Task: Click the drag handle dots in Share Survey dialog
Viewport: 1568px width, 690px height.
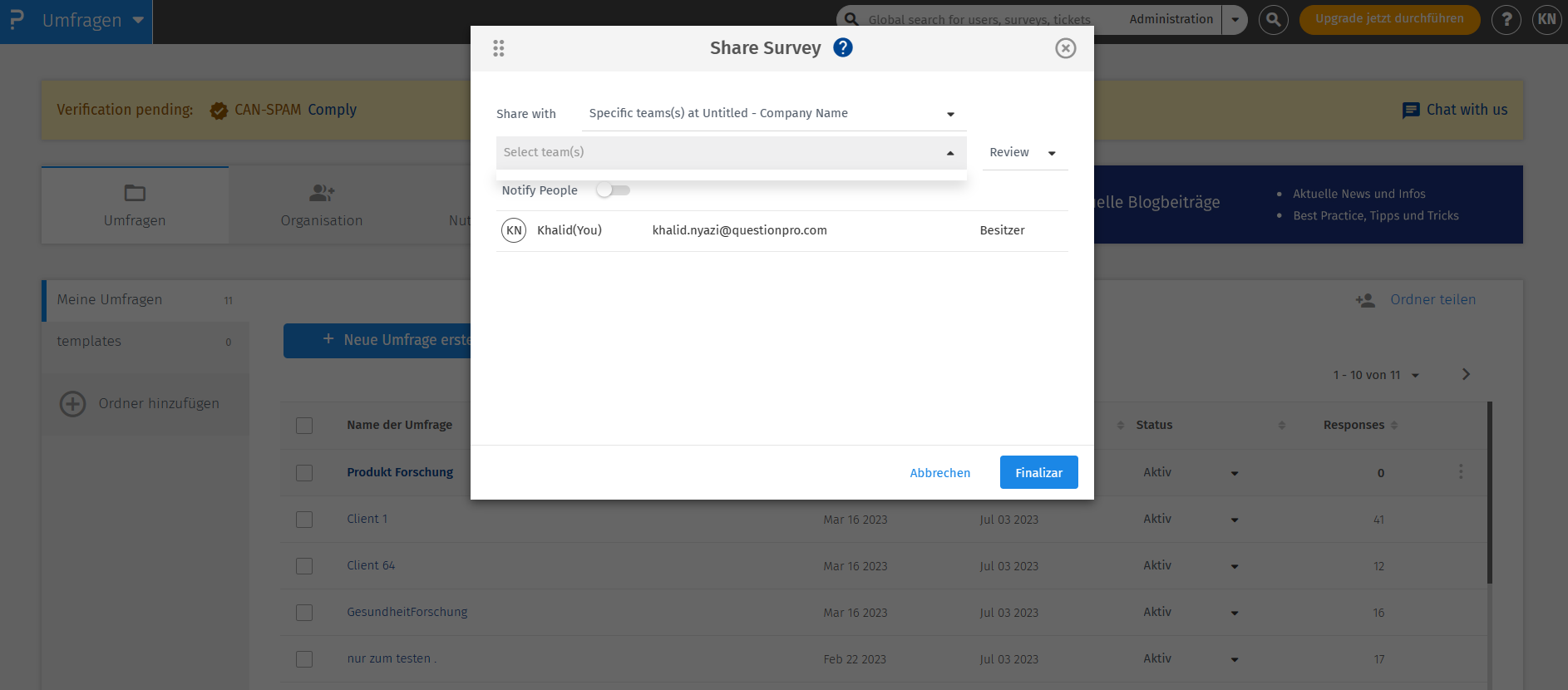Action: (x=499, y=48)
